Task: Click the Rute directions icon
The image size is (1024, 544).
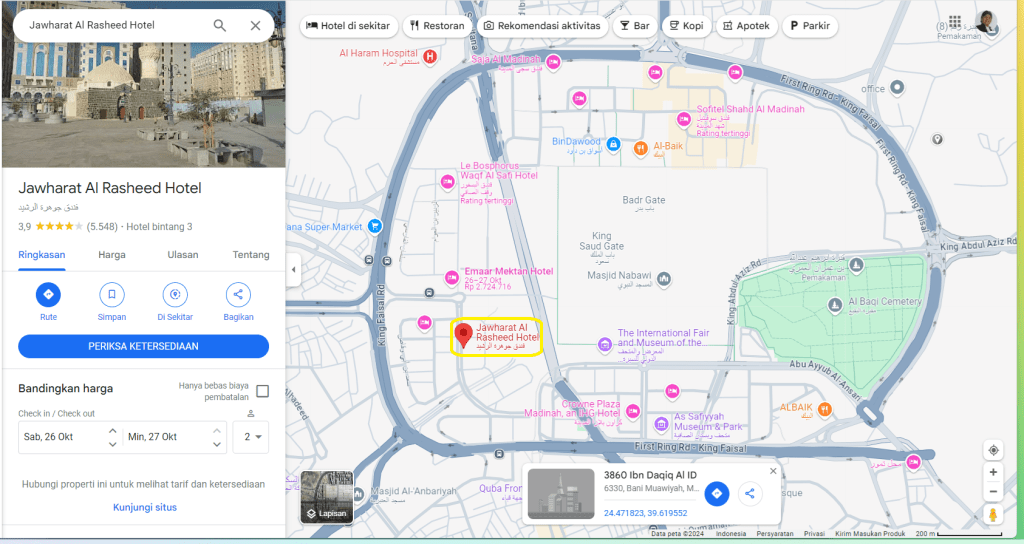Action: click(x=48, y=295)
